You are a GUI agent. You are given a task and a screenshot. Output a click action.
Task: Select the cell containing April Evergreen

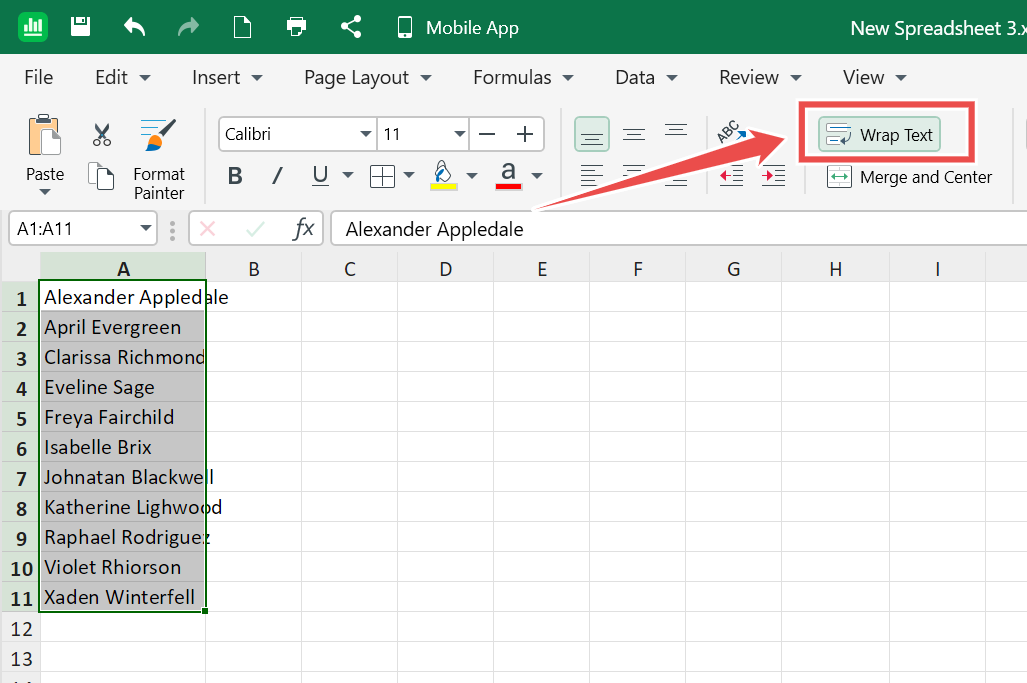123,327
